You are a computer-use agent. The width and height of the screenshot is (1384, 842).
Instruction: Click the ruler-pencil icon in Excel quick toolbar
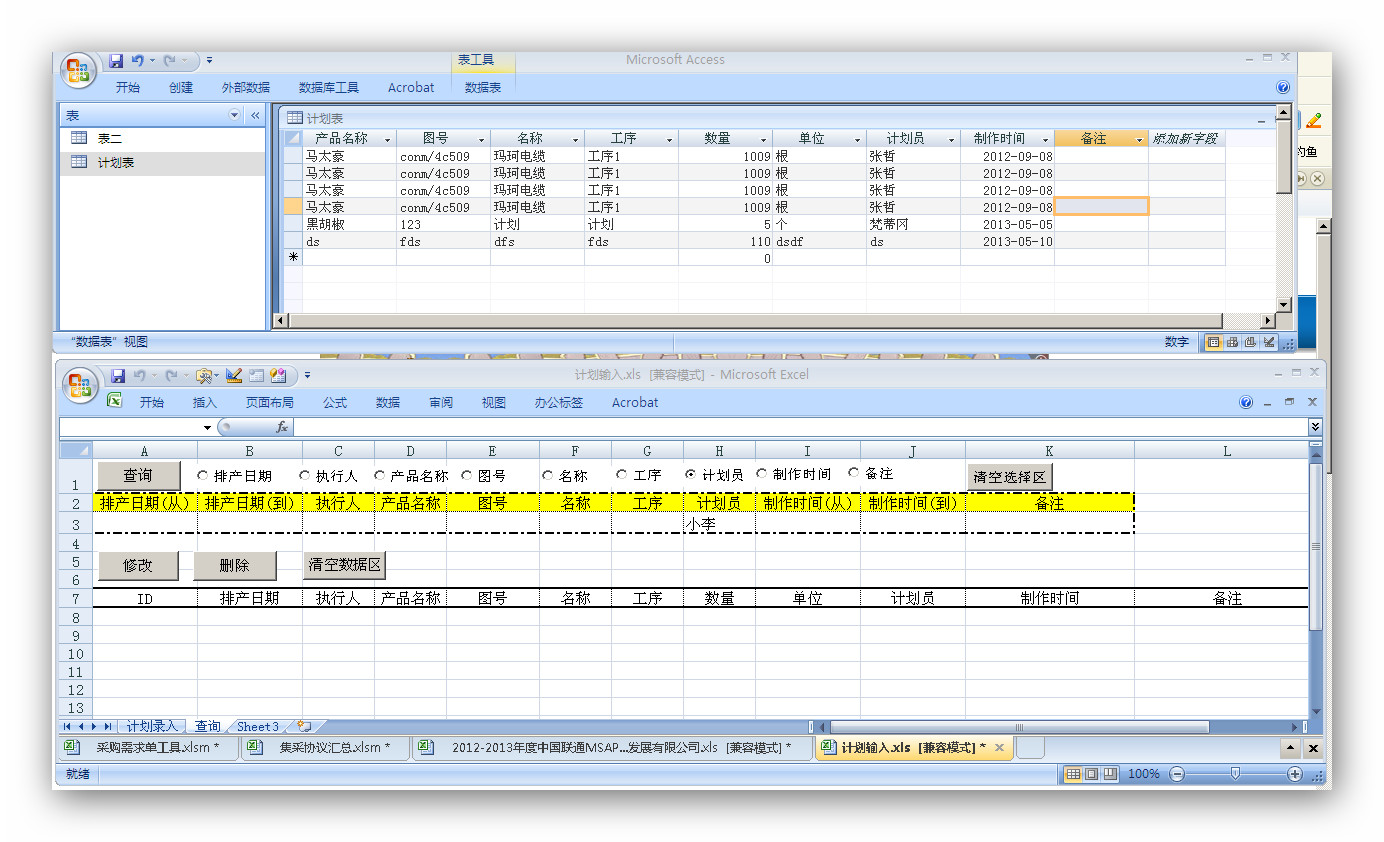click(234, 376)
